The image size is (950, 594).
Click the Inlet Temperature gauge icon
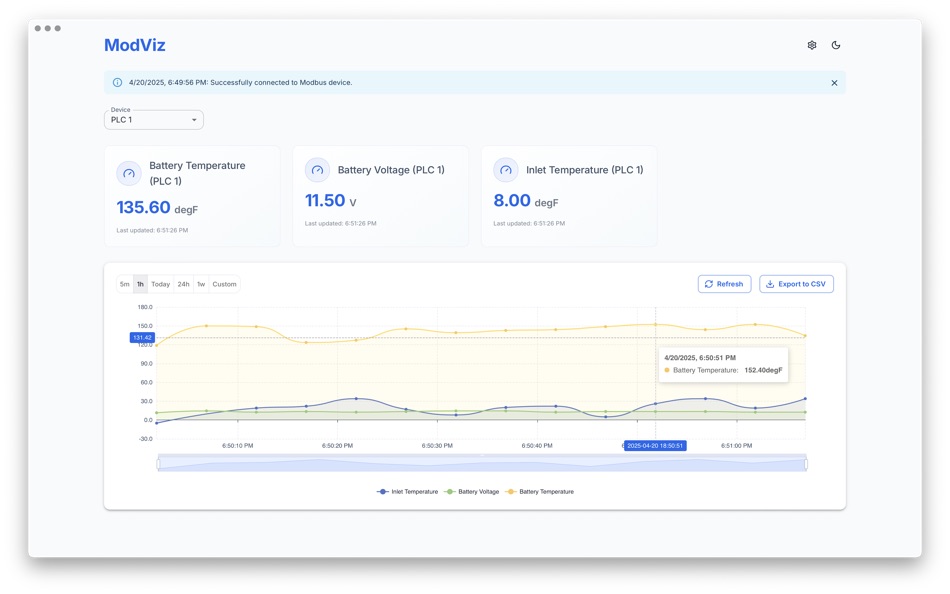pyautogui.click(x=506, y=170)
